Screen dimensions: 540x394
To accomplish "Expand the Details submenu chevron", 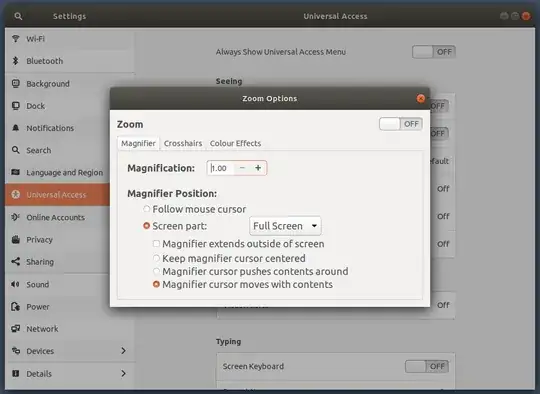I will click(123, 373).
